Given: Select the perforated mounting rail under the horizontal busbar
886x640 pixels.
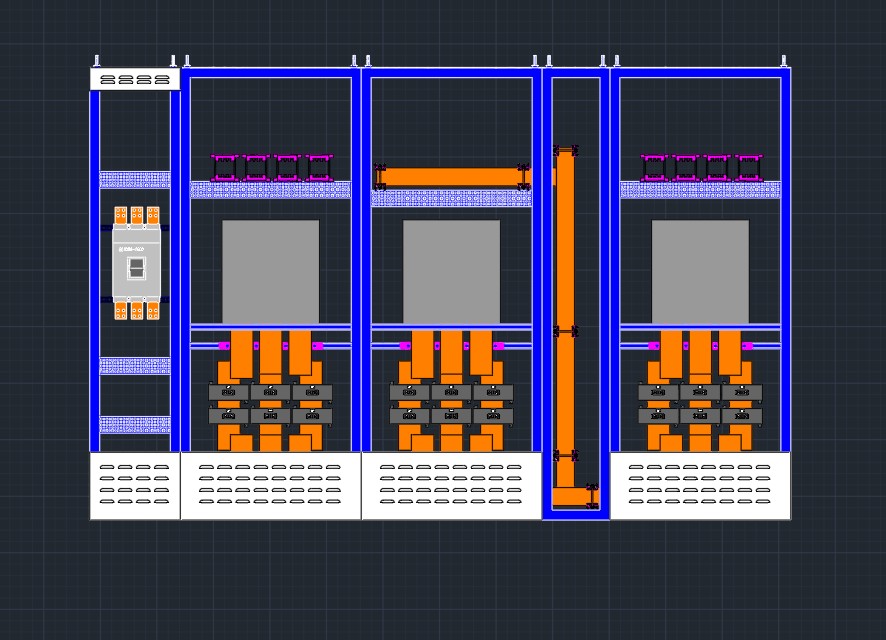Looking at the screenshot, I should (451, 198).
